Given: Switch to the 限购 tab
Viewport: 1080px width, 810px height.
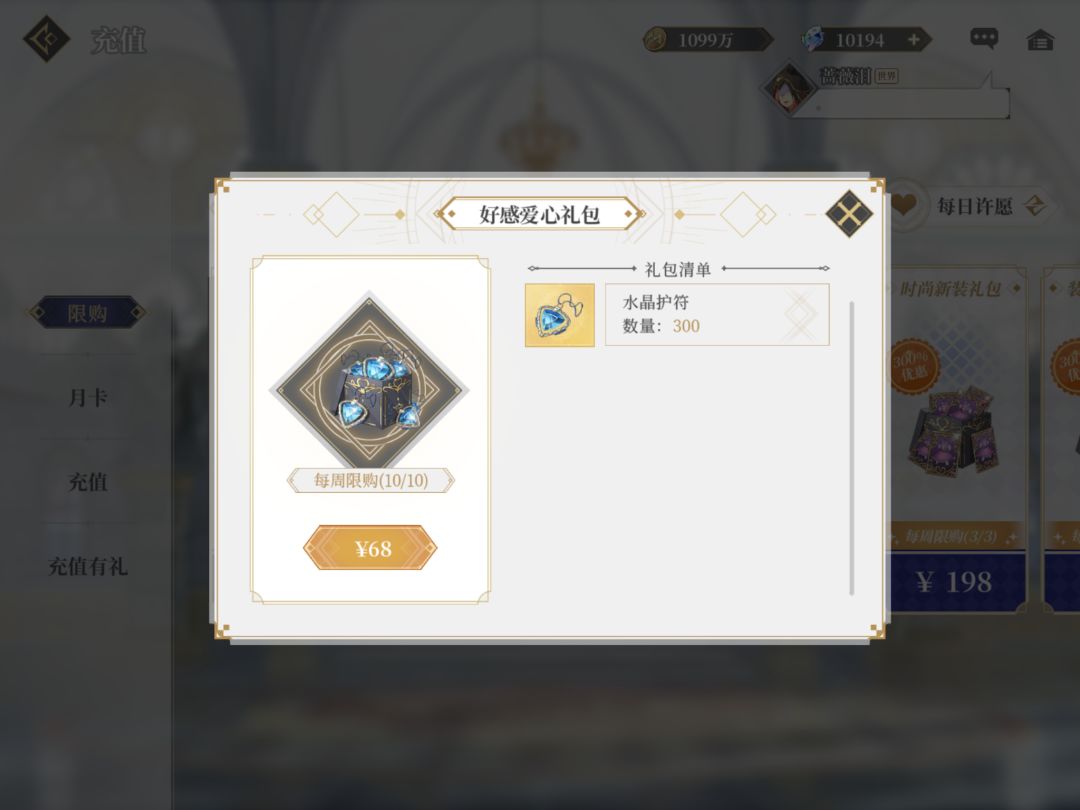Looking at the screenshot, I should pos(87,313).
